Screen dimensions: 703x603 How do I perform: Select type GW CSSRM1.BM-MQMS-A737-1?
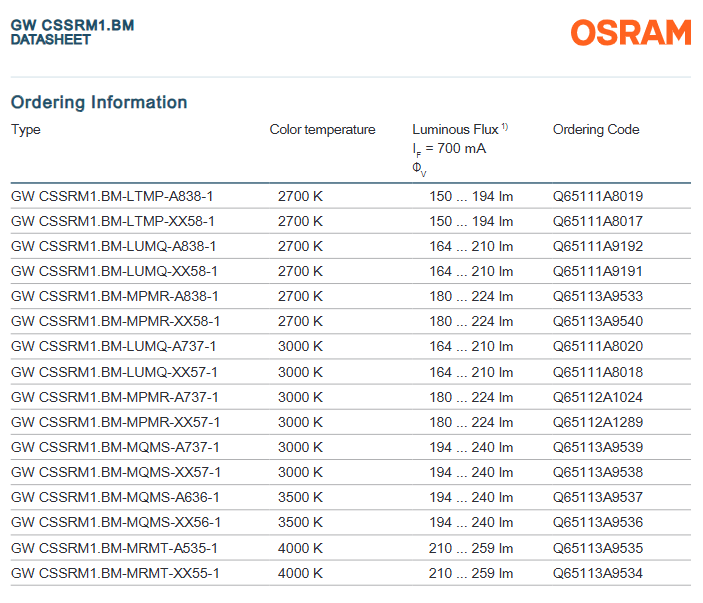click(x=115, y=447)
